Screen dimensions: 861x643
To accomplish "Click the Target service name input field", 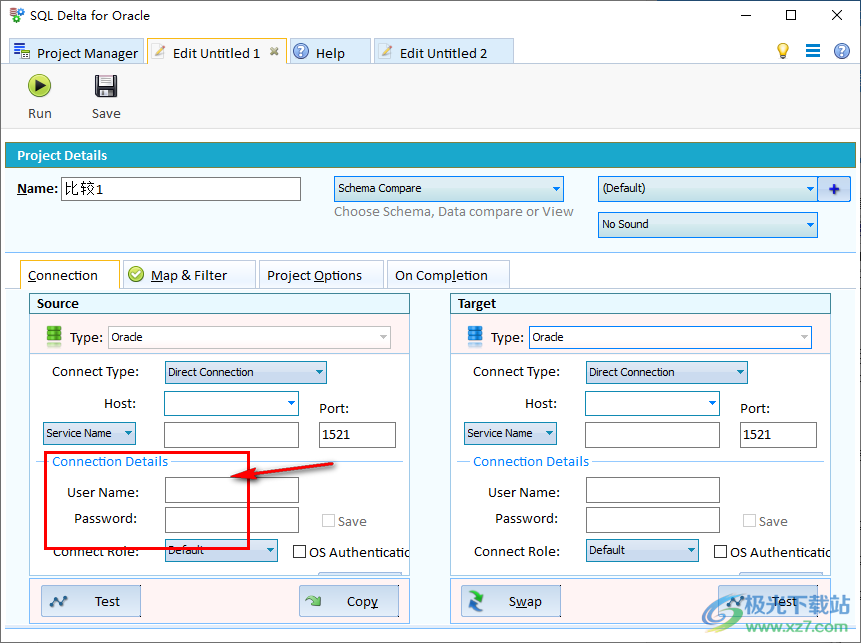I will (652, 435).
